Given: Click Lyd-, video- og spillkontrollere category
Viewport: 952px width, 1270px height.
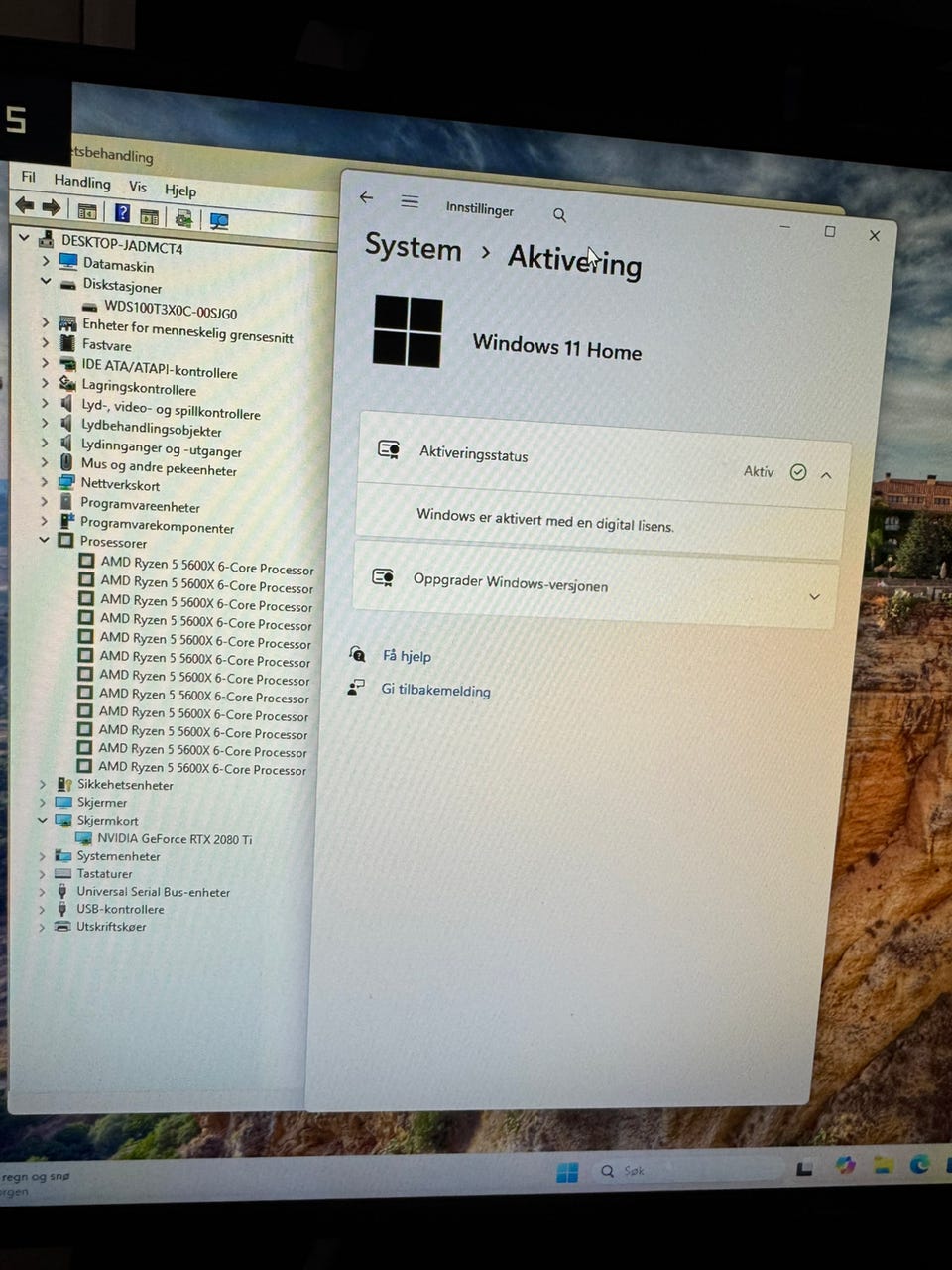Looking at the screenshot, I should [x=171, y=409].
